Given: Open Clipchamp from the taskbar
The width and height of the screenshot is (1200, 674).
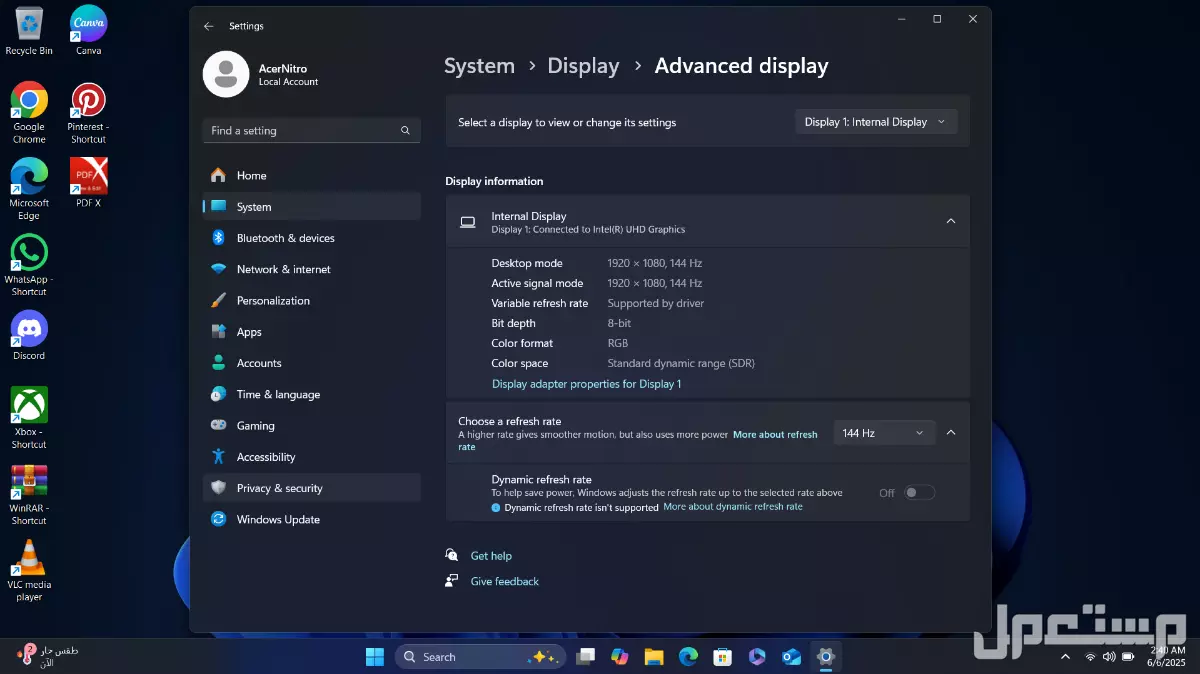Looking at the screenshot, I should coord(757,657).
